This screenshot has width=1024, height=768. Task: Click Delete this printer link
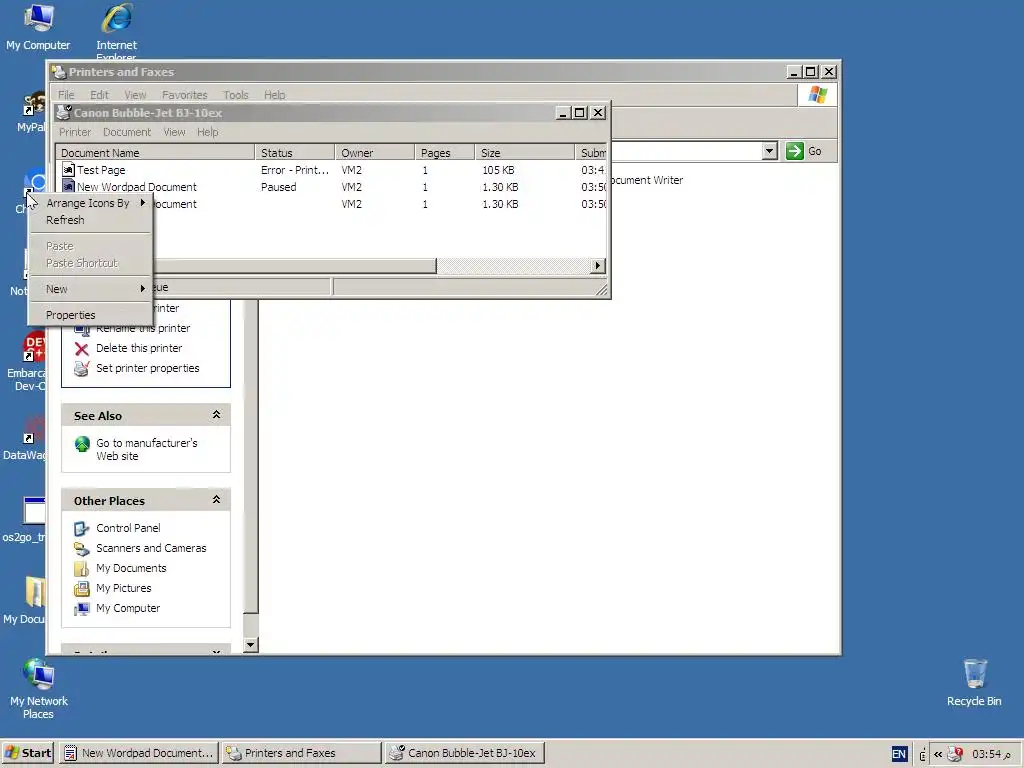[139, 348]
